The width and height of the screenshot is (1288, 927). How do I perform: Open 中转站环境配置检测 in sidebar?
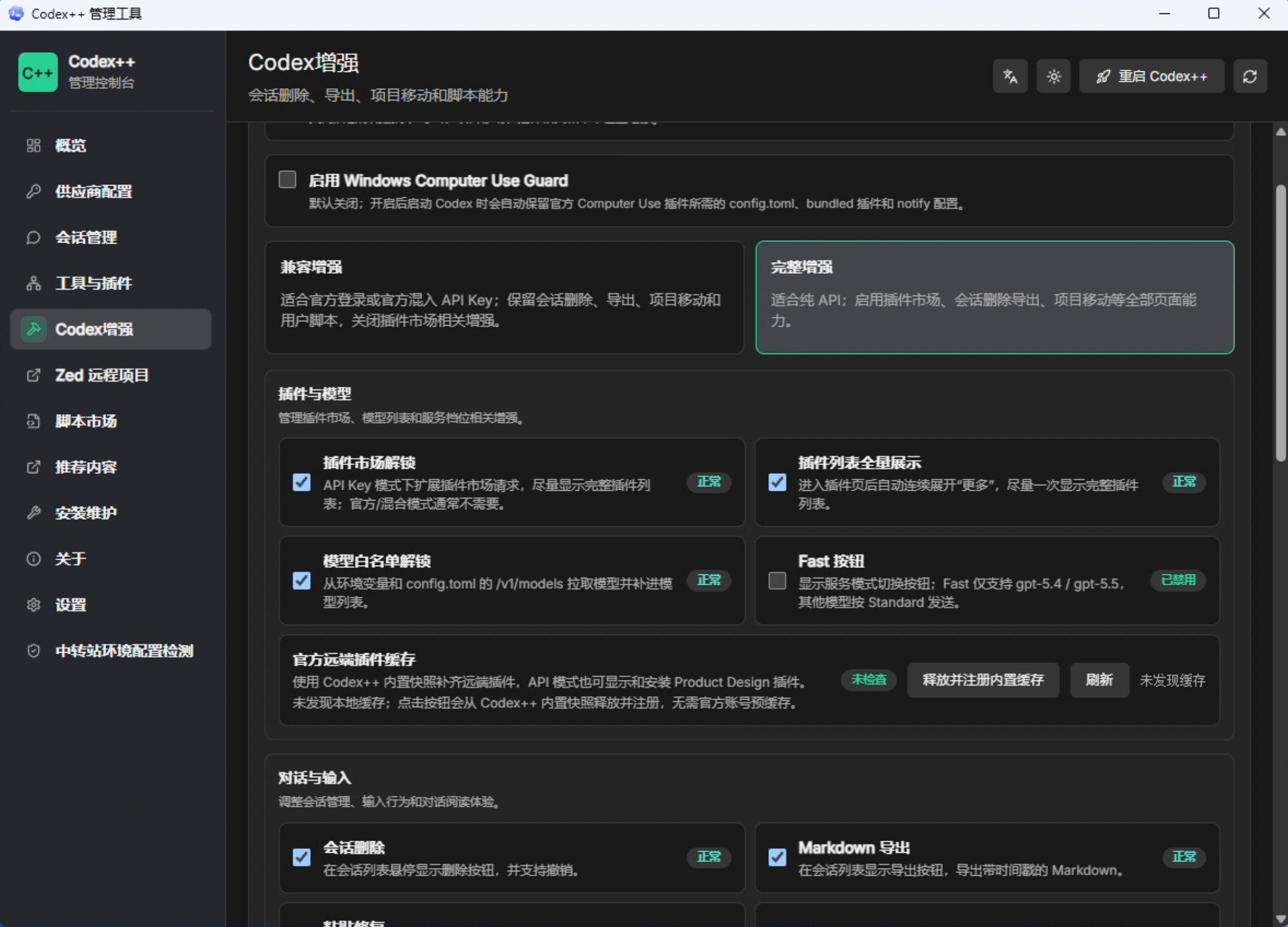[x=111, y=651]
